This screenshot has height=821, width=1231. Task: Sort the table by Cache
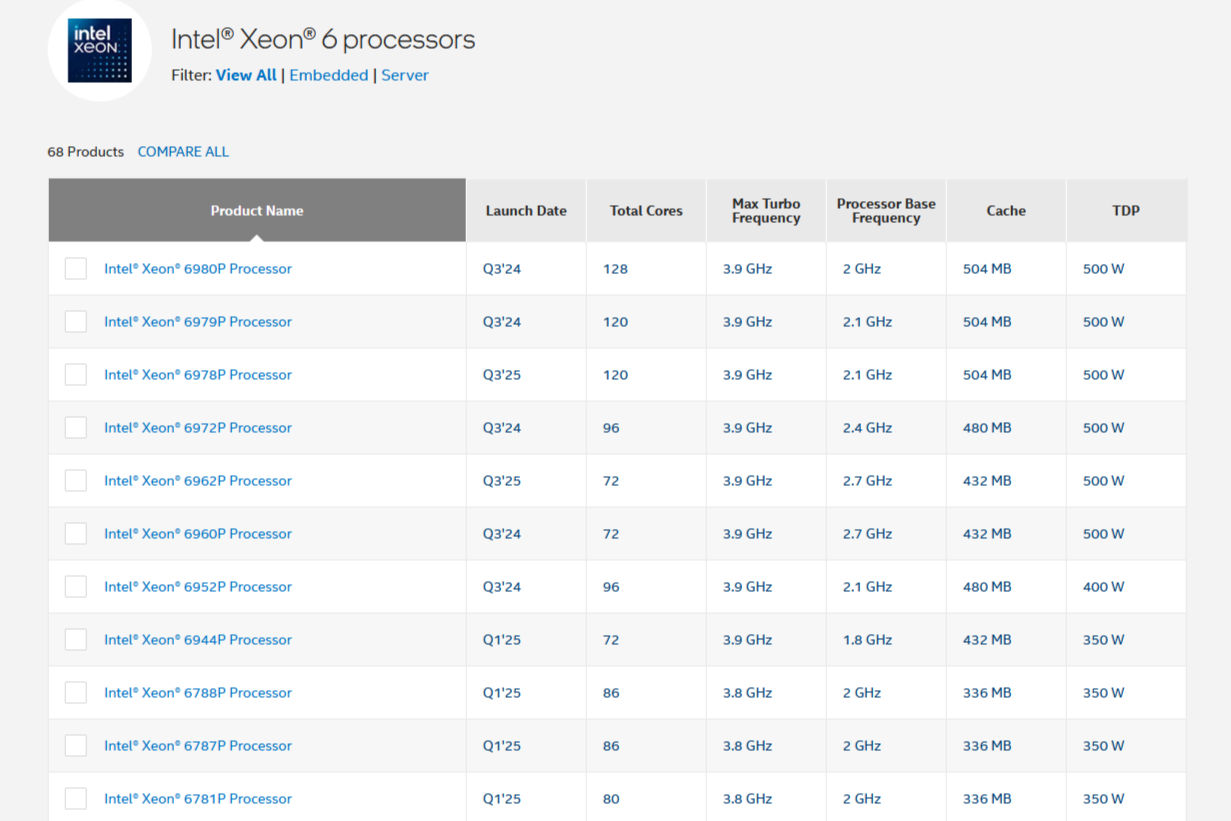click(1006, 210)
